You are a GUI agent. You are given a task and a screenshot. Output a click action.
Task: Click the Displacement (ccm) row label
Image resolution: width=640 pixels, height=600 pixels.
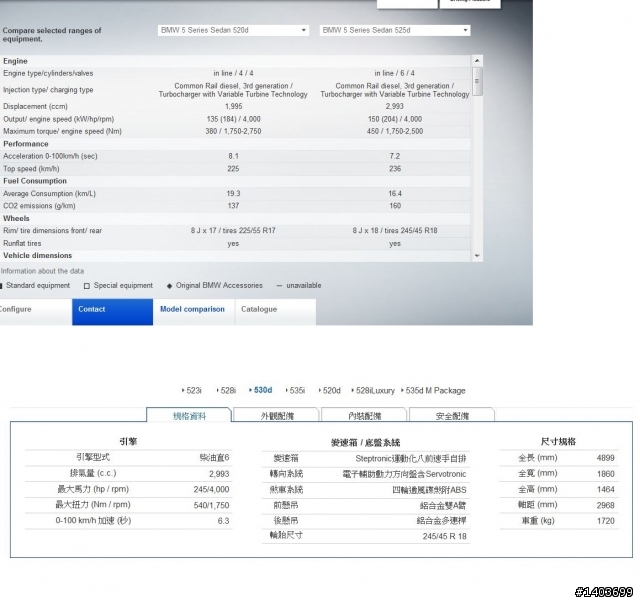tap(35, 106)
